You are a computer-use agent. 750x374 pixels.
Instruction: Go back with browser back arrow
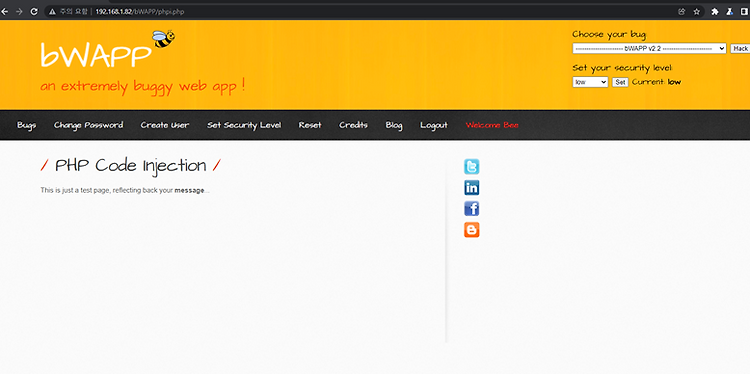(x=5, y=11)
